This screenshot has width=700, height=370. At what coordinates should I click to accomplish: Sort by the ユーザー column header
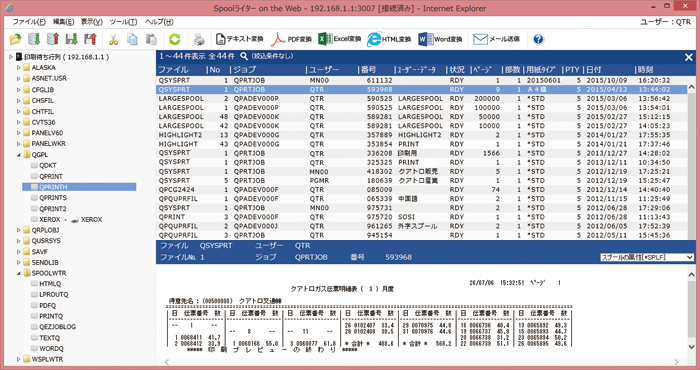(x=324, y=70)
